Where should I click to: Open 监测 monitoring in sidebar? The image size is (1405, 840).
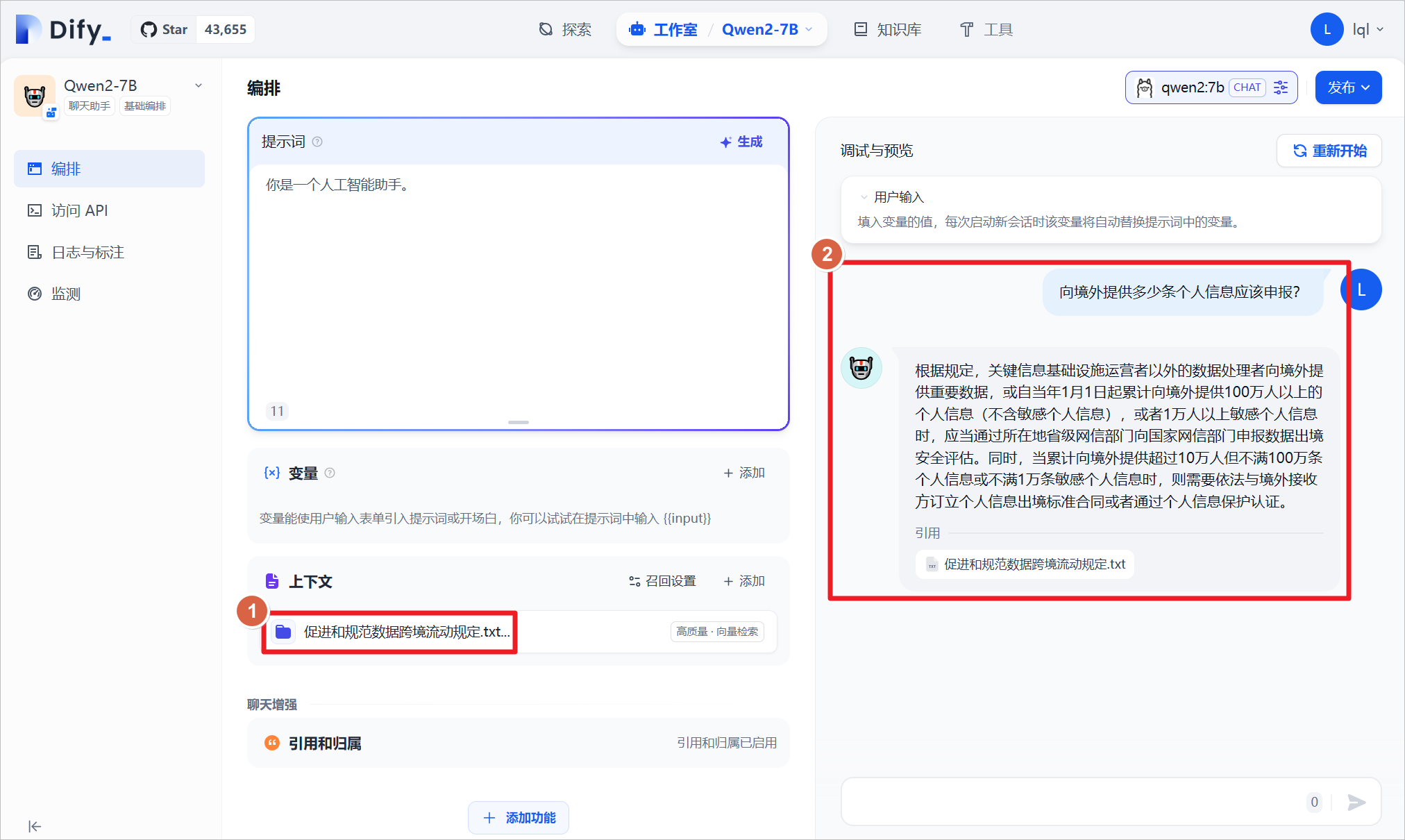66,294
